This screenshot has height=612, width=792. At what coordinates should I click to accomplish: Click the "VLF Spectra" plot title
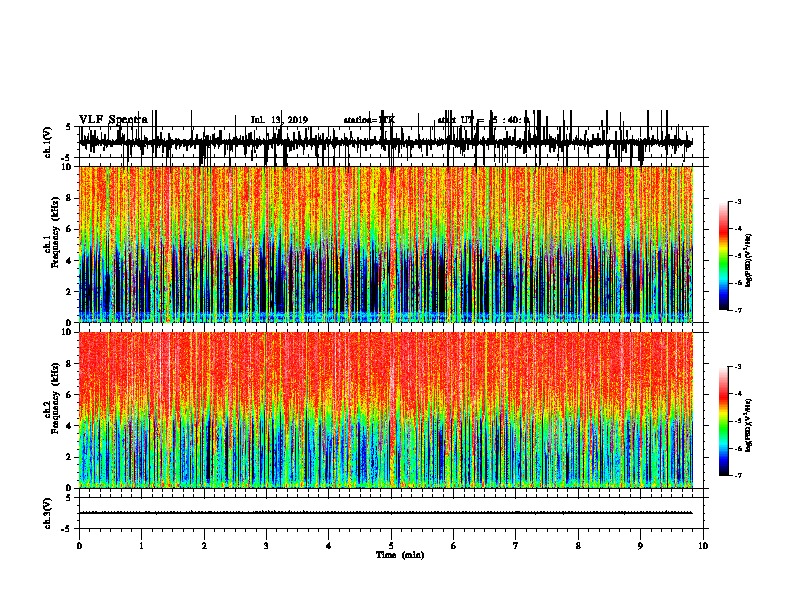coord(113,120)
